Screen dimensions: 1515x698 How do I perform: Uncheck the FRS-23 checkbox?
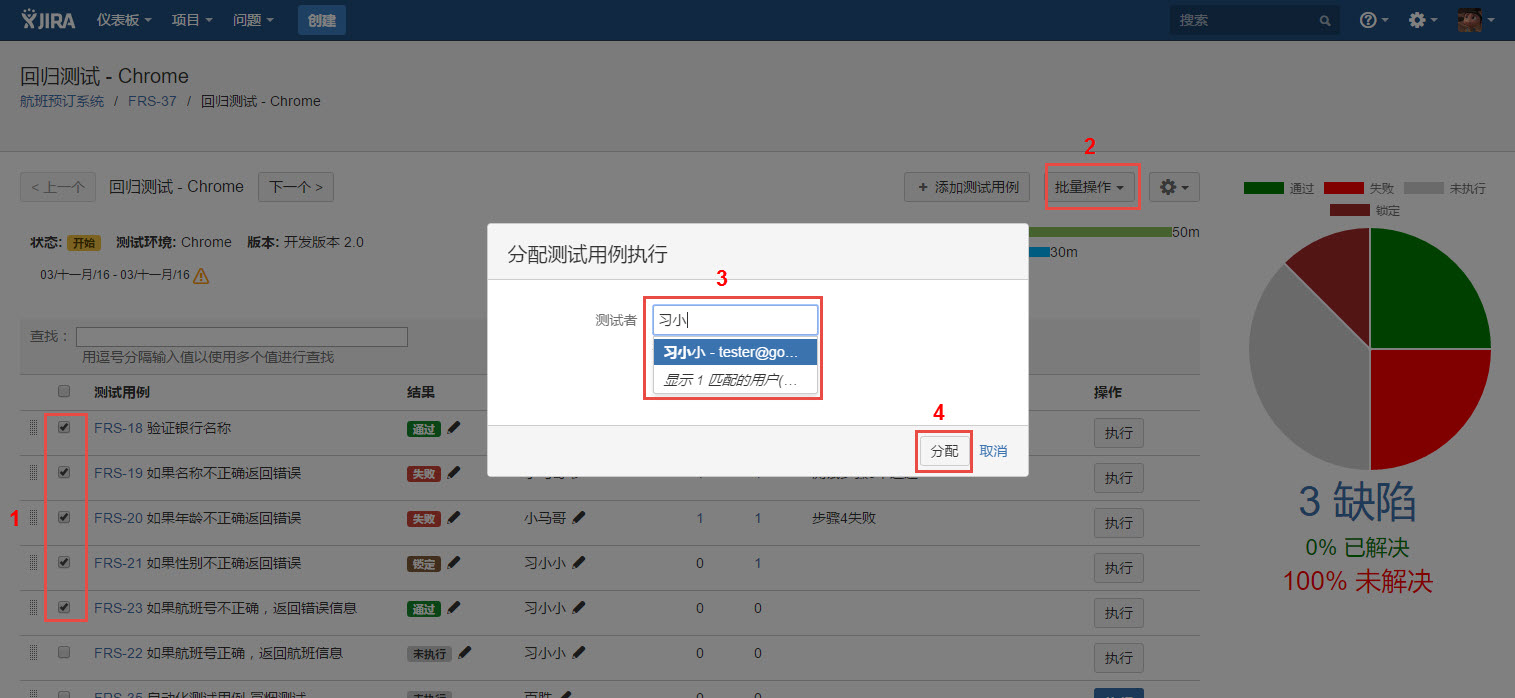[64, 607]
